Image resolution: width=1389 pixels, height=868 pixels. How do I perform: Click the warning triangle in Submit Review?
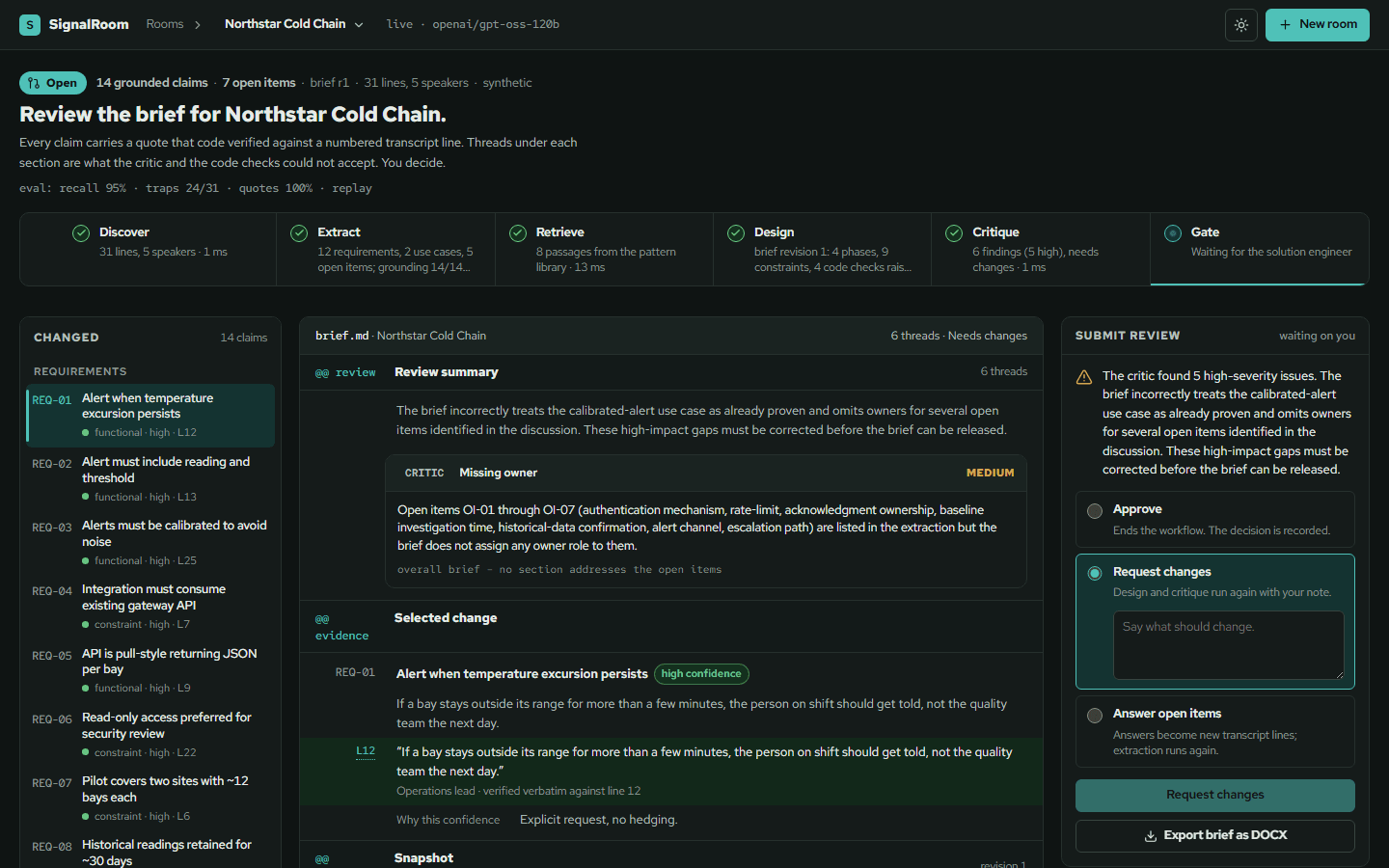pyautogui.click(x=1084, y=377)
